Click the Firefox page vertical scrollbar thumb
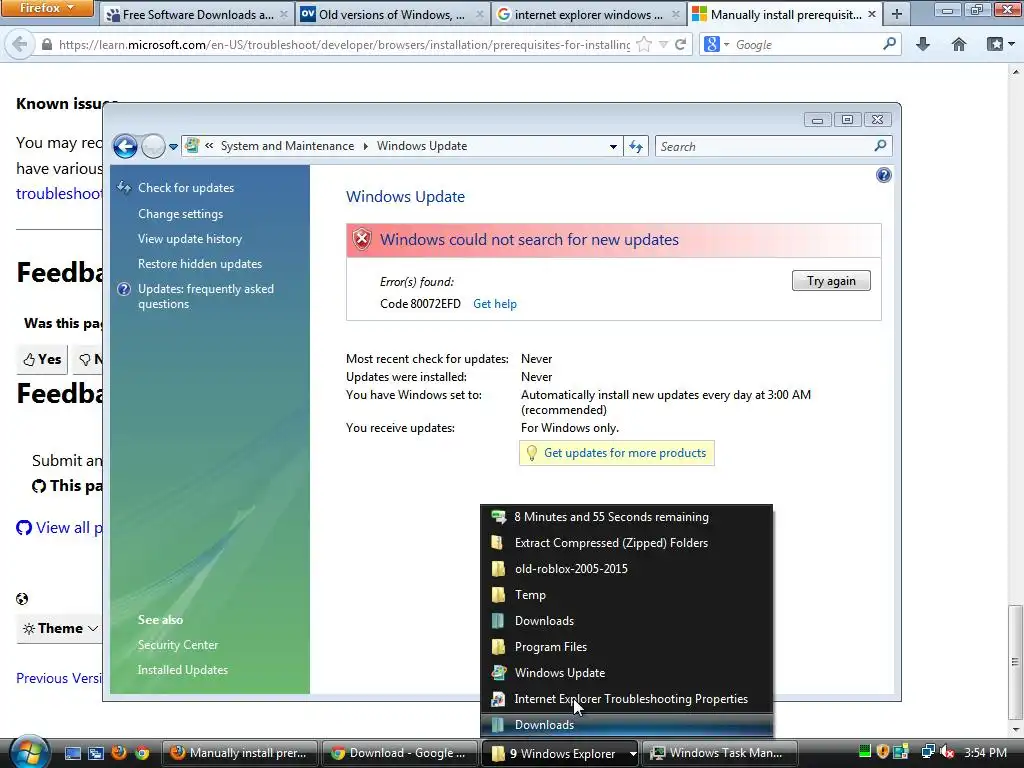Screen dimensions: 1024x768 point(1015,660)
